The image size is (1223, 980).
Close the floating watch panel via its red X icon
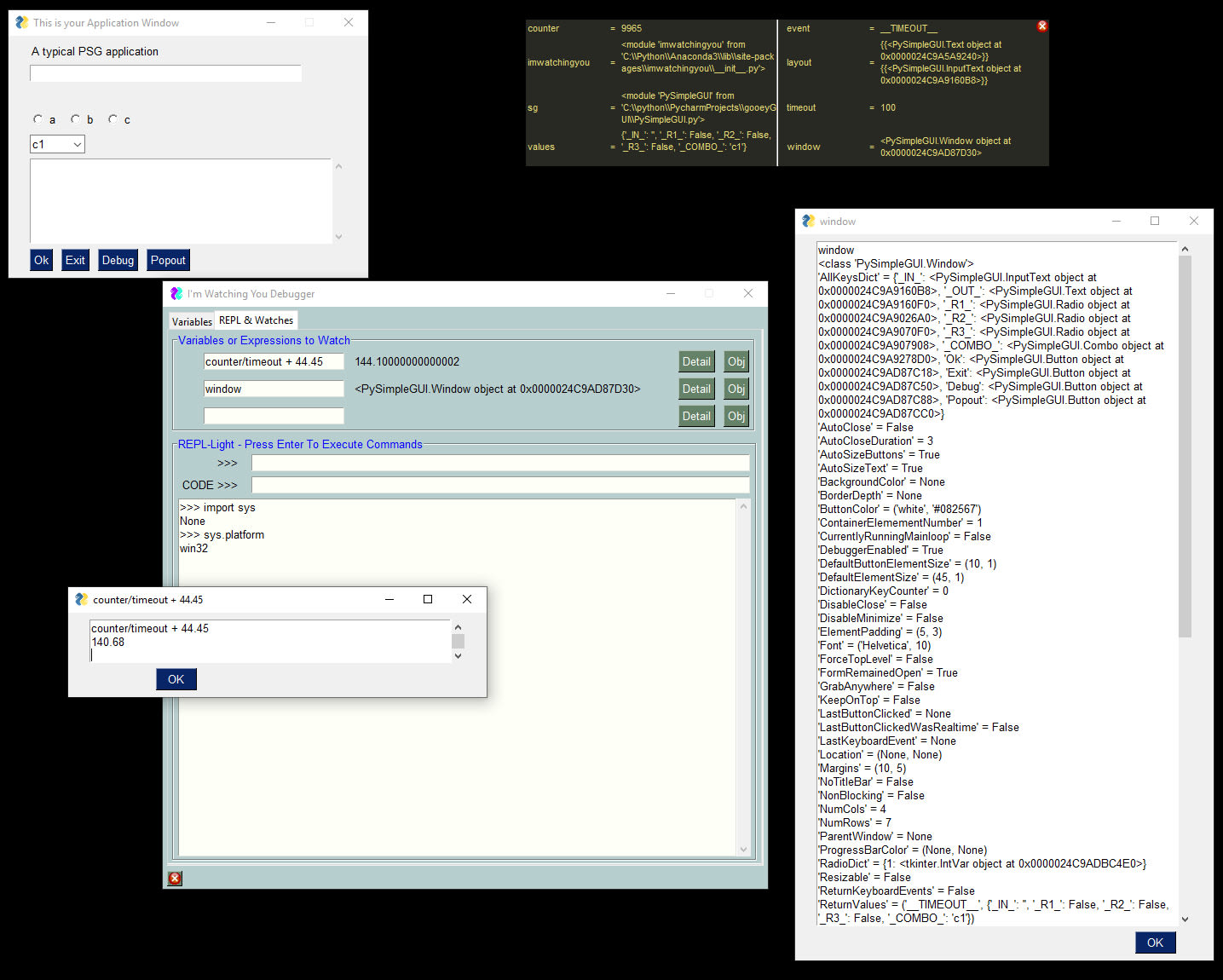[1041, 26]
